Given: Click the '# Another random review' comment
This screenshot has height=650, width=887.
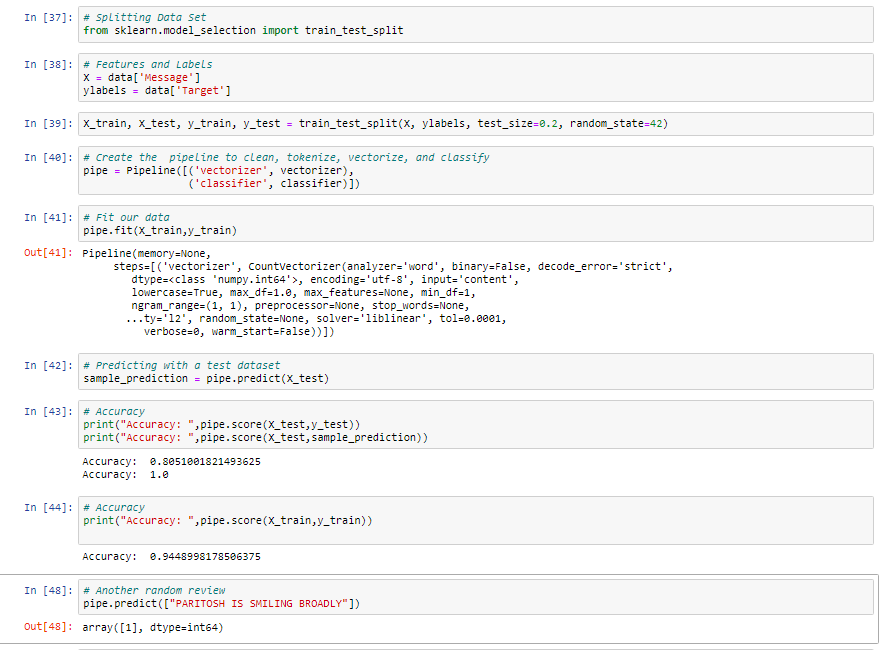Looking at the screenshot, I should pos(154,591).
